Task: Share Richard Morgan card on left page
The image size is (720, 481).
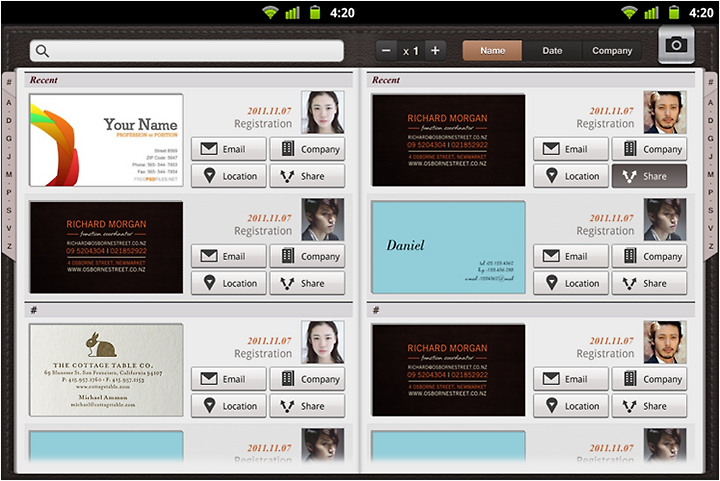Action: pos(307,283)
